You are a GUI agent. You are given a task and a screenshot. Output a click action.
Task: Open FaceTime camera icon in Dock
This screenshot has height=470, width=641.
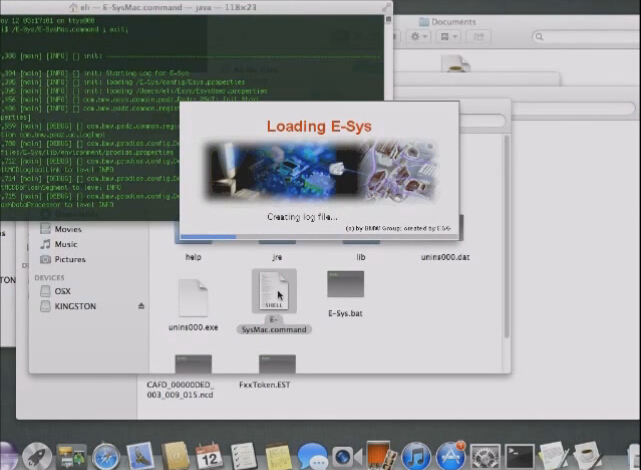[x=347, y=457]
